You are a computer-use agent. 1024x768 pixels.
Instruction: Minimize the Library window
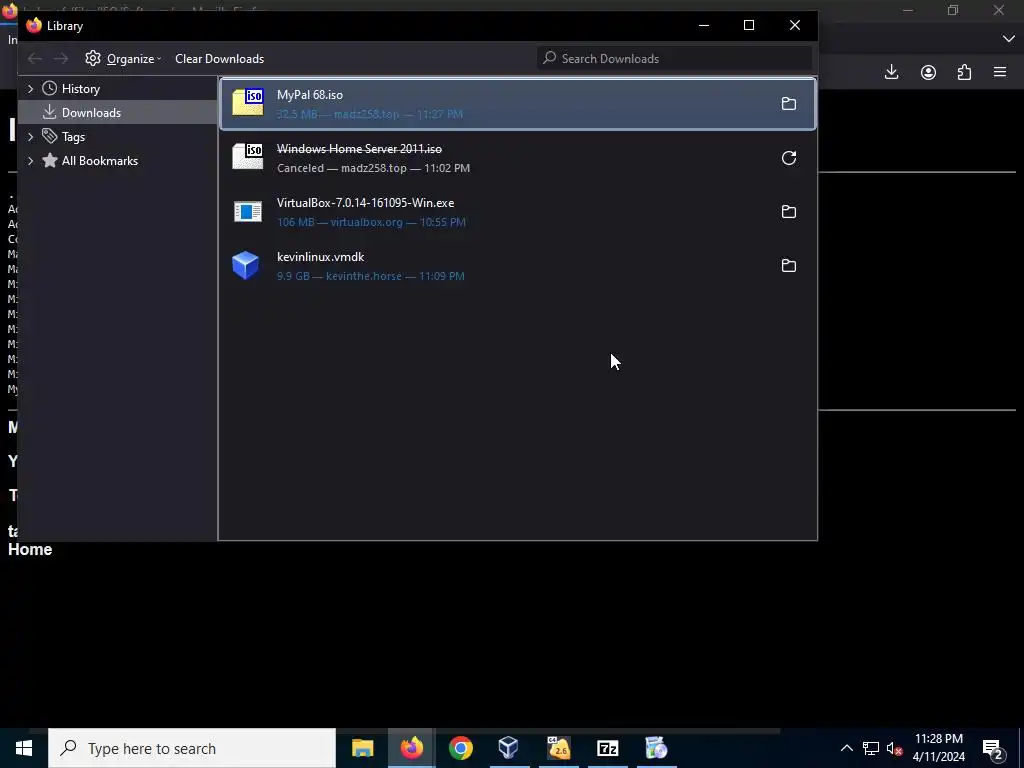pyautogui.click(x=703, y=25)
